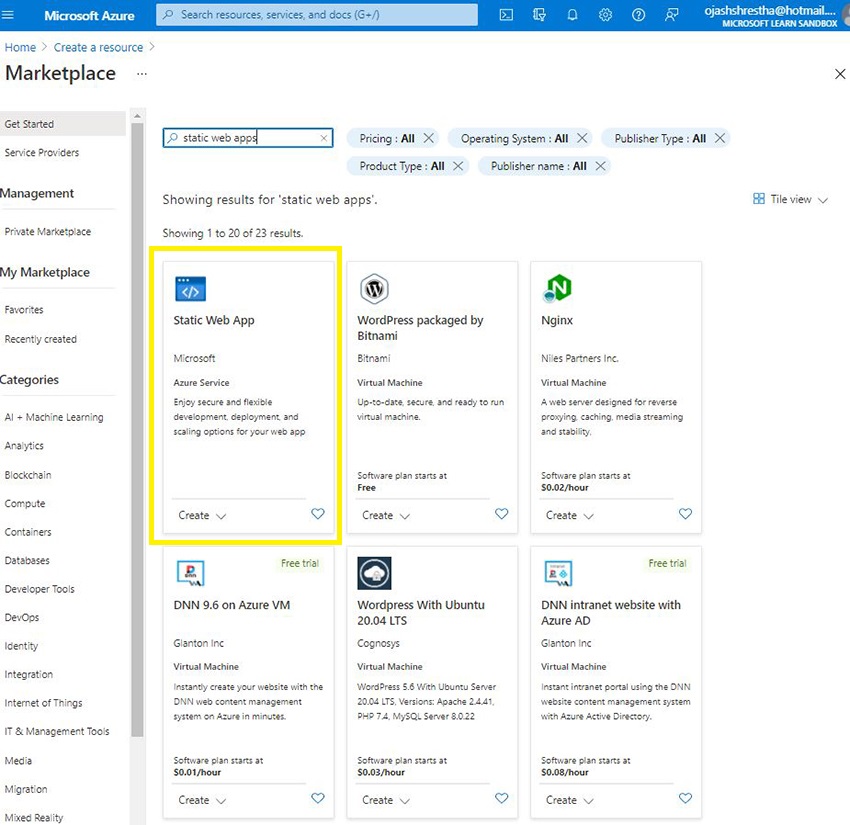Open Favorites under My Marketplace
This screenshot has width=850, height=825.
24,310
